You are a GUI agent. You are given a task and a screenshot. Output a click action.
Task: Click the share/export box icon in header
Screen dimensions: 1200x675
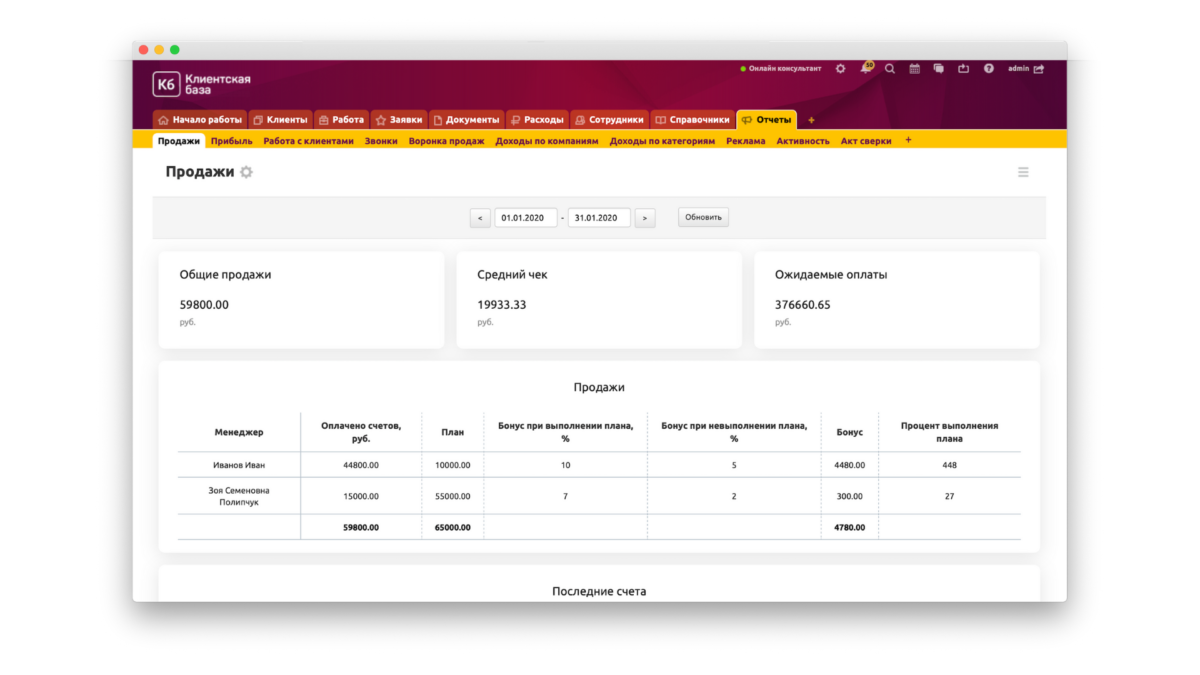click(x=964, y=69)
